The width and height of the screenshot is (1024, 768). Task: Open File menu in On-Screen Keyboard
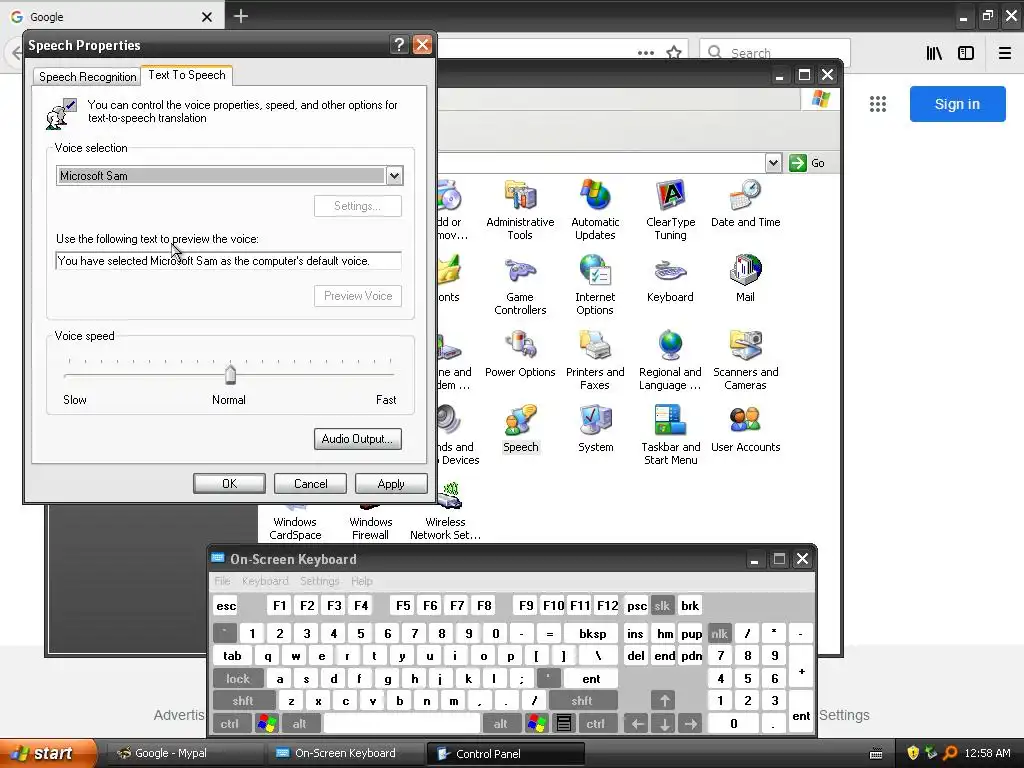tap(222, 581)
